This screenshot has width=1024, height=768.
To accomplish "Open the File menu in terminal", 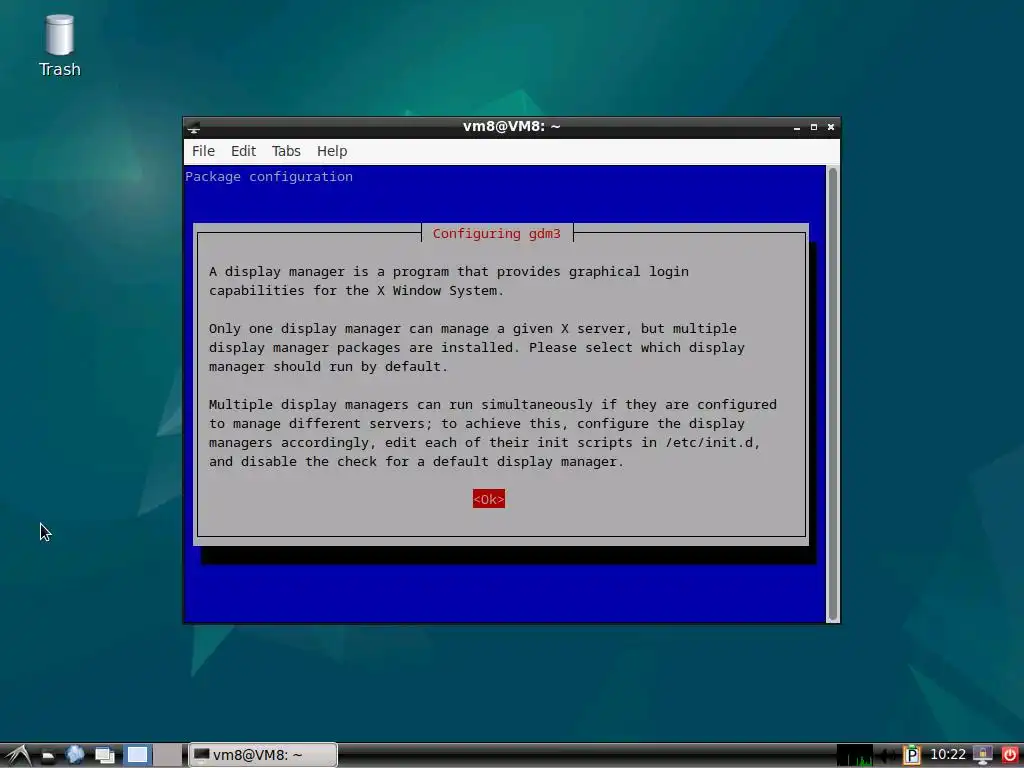I will 203,151.
